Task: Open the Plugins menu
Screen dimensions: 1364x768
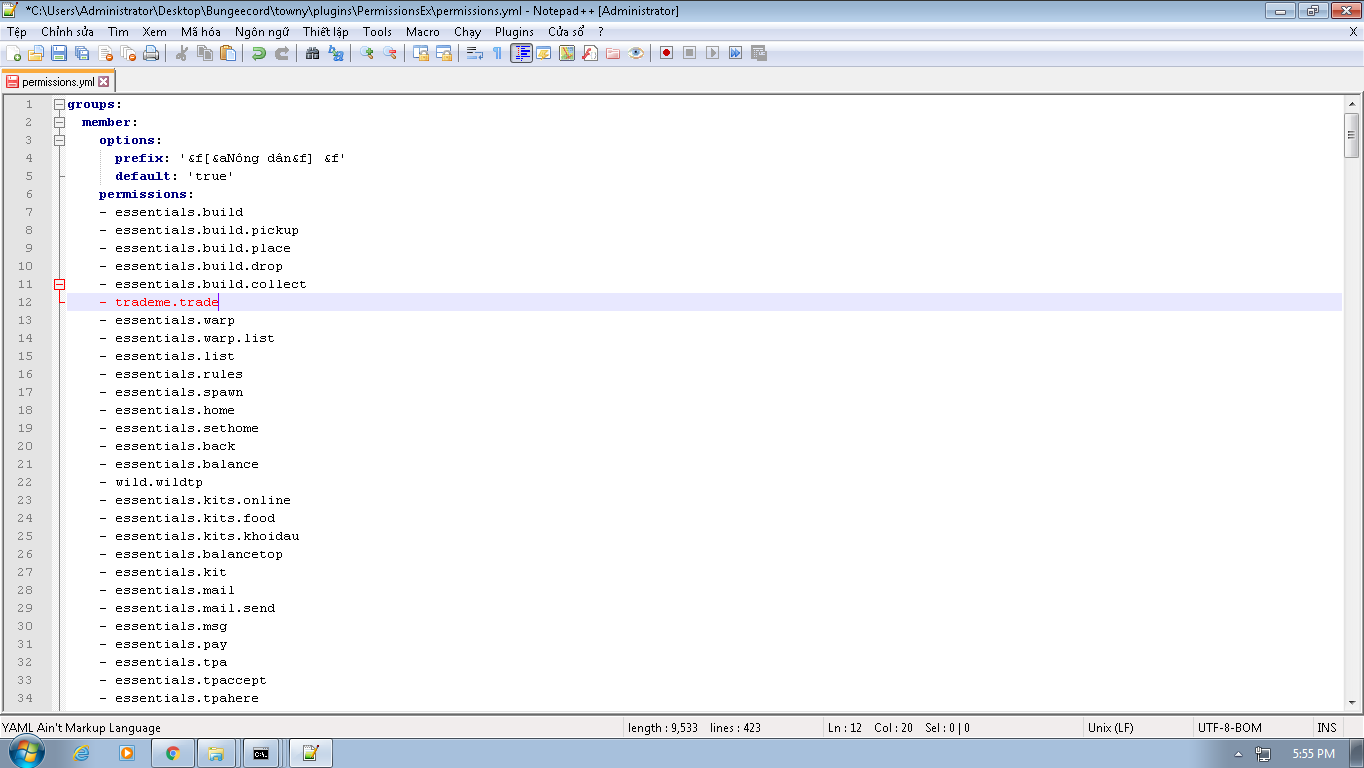Action: [x=514, y=32]
